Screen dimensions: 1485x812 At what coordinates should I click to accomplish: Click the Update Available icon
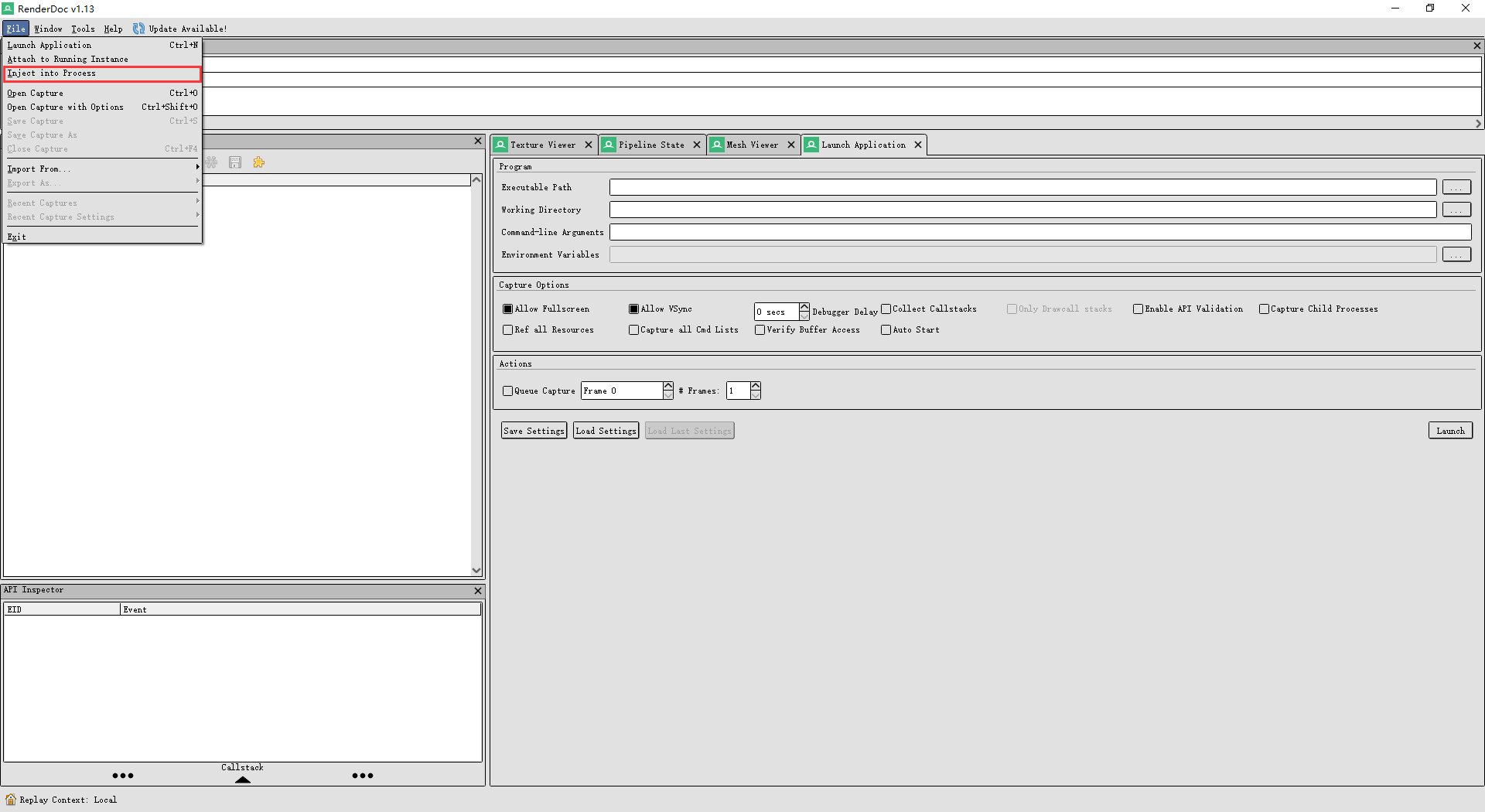tap(139, 29)
